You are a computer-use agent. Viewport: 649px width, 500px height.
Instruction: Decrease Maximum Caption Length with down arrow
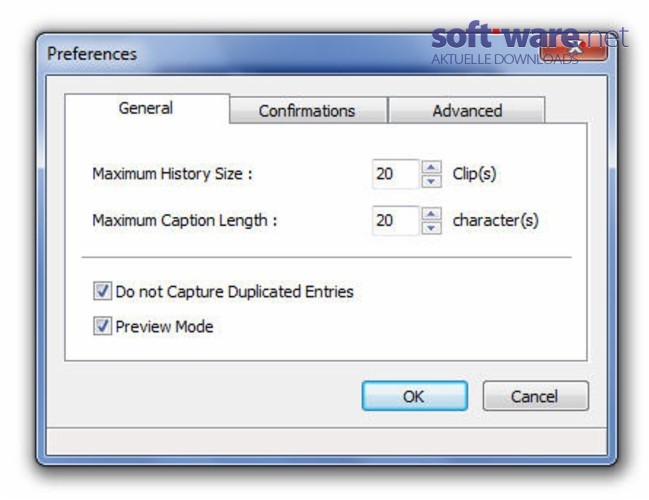click(x=431, y=228)
